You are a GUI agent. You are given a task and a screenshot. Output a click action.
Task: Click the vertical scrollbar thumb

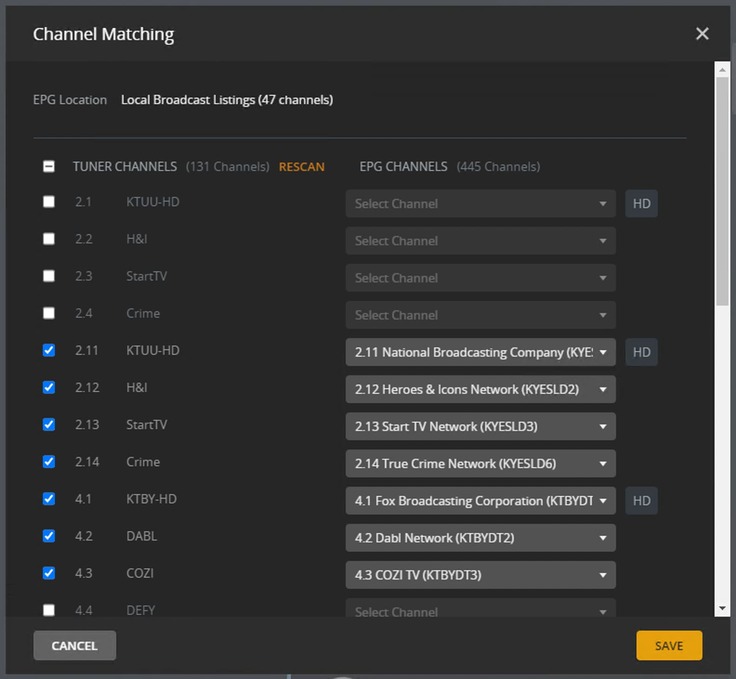coord(722,190)
